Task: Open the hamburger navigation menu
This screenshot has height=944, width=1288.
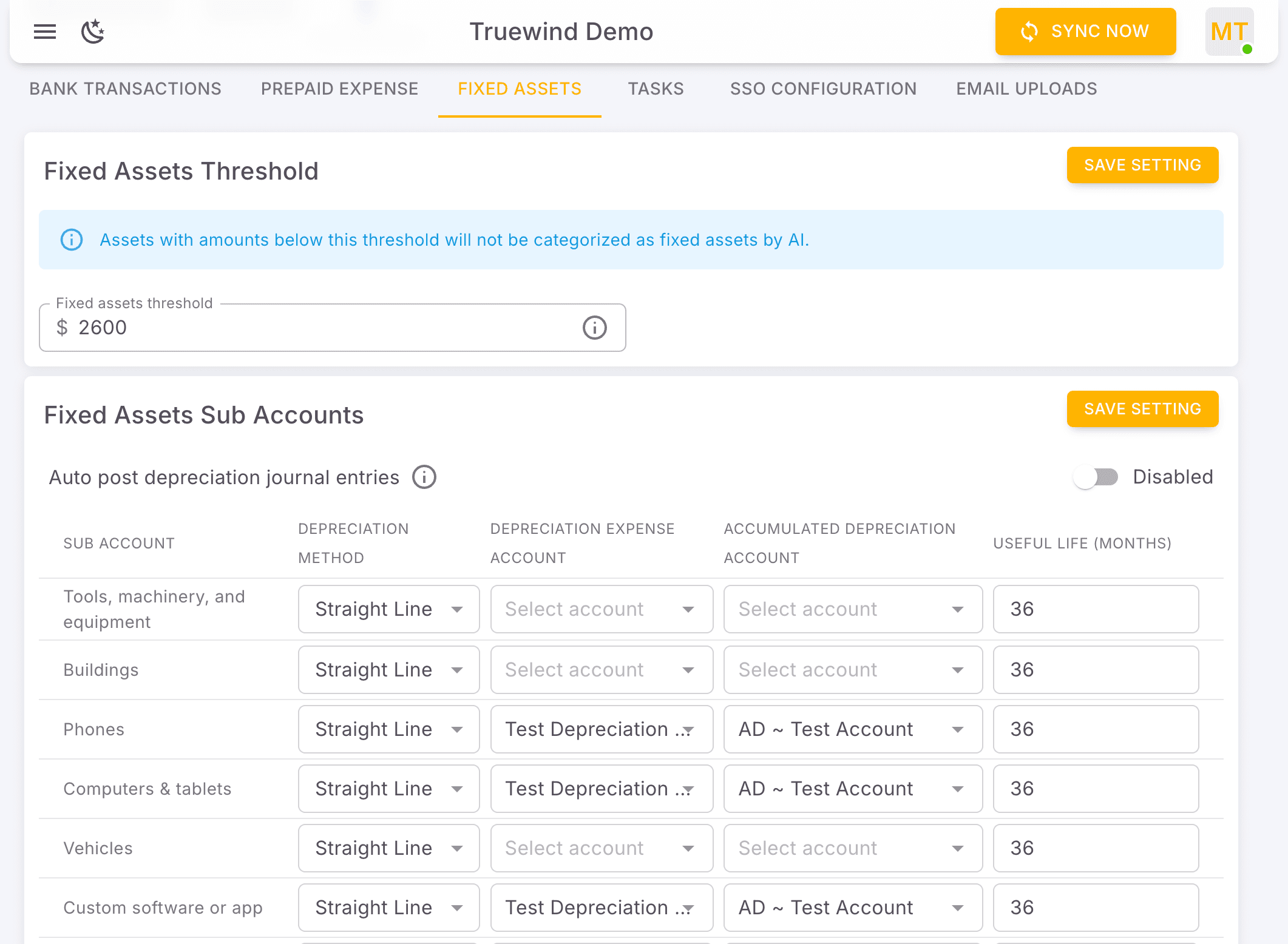Action: tap(44, 32)
